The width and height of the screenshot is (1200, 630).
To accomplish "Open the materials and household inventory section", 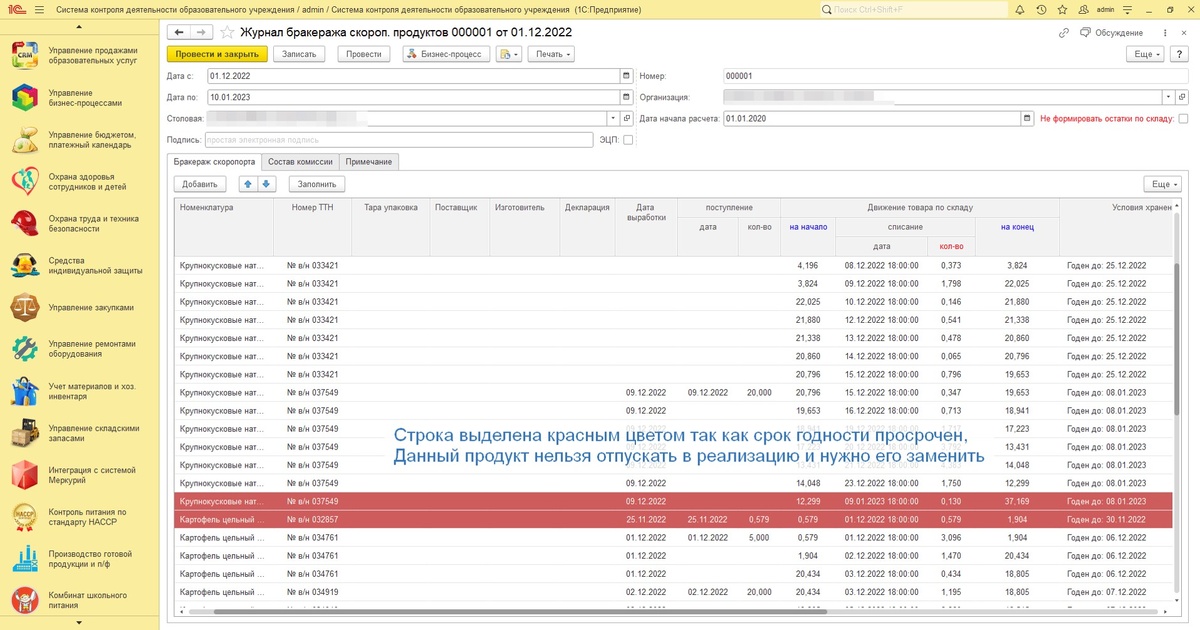I will (79, 391).
